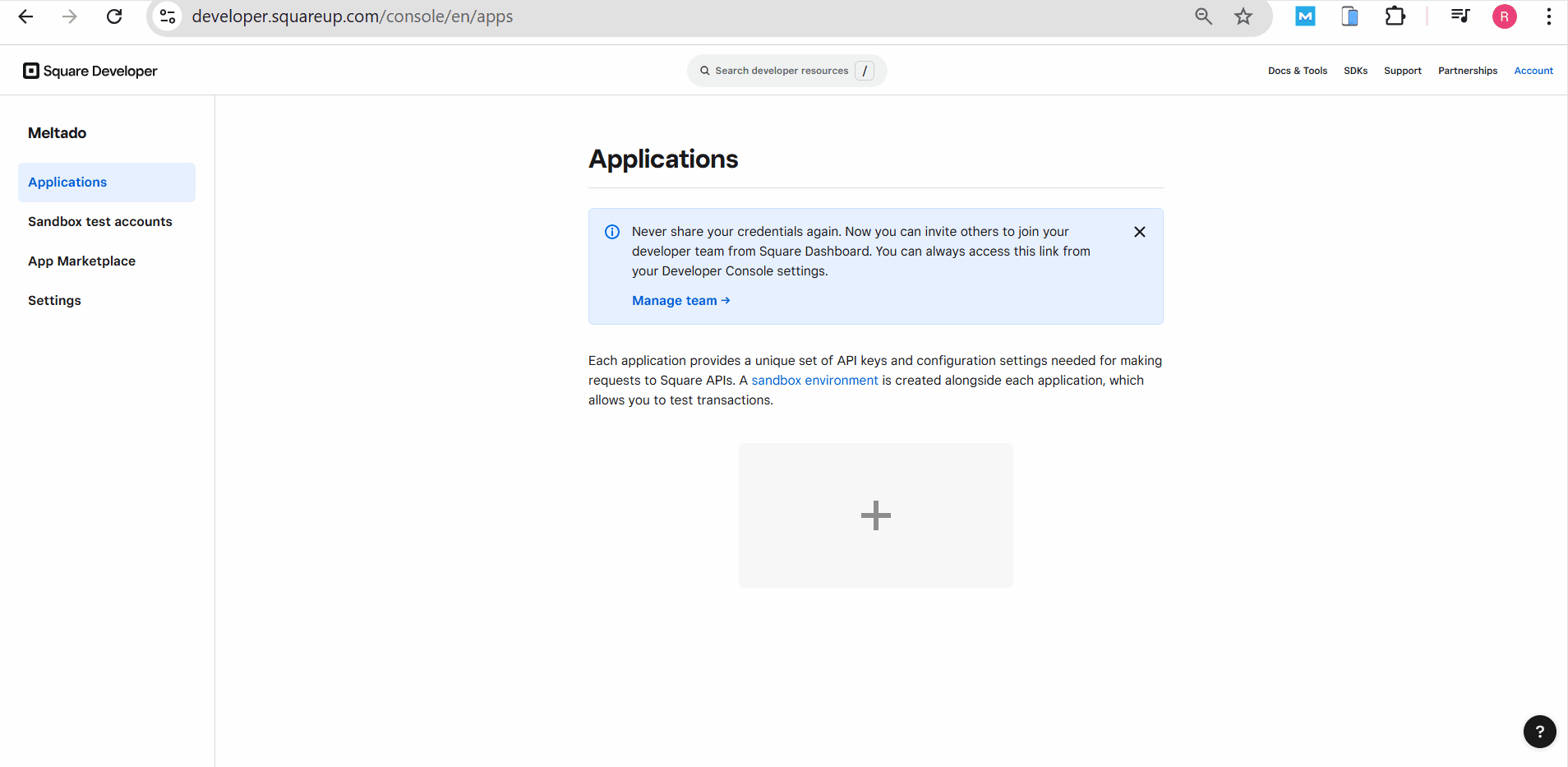The height and width of the screenshot is (767, 1568).
Task: Dismiss the credentials notice banner
Action: (1140, 232)
